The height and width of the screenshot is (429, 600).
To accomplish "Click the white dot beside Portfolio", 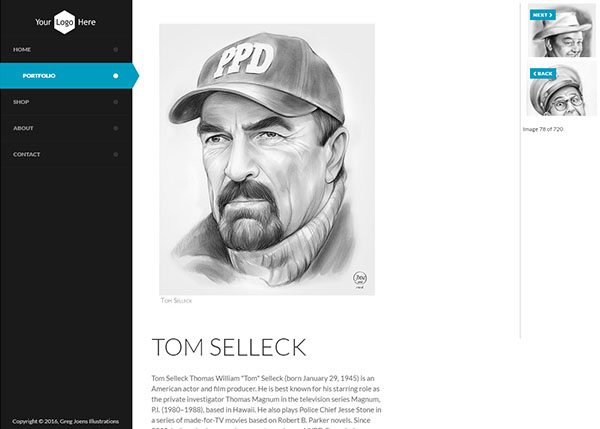I will click(116, 76).
